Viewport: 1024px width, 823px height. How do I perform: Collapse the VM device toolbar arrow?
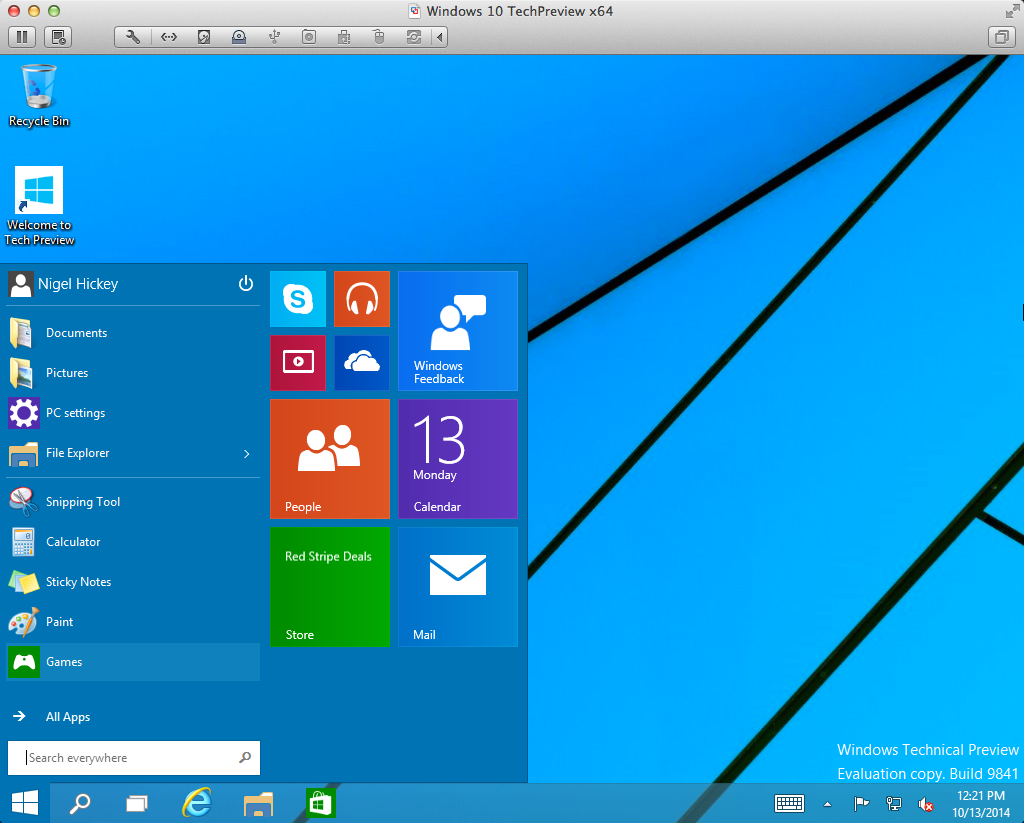point(440,37)
